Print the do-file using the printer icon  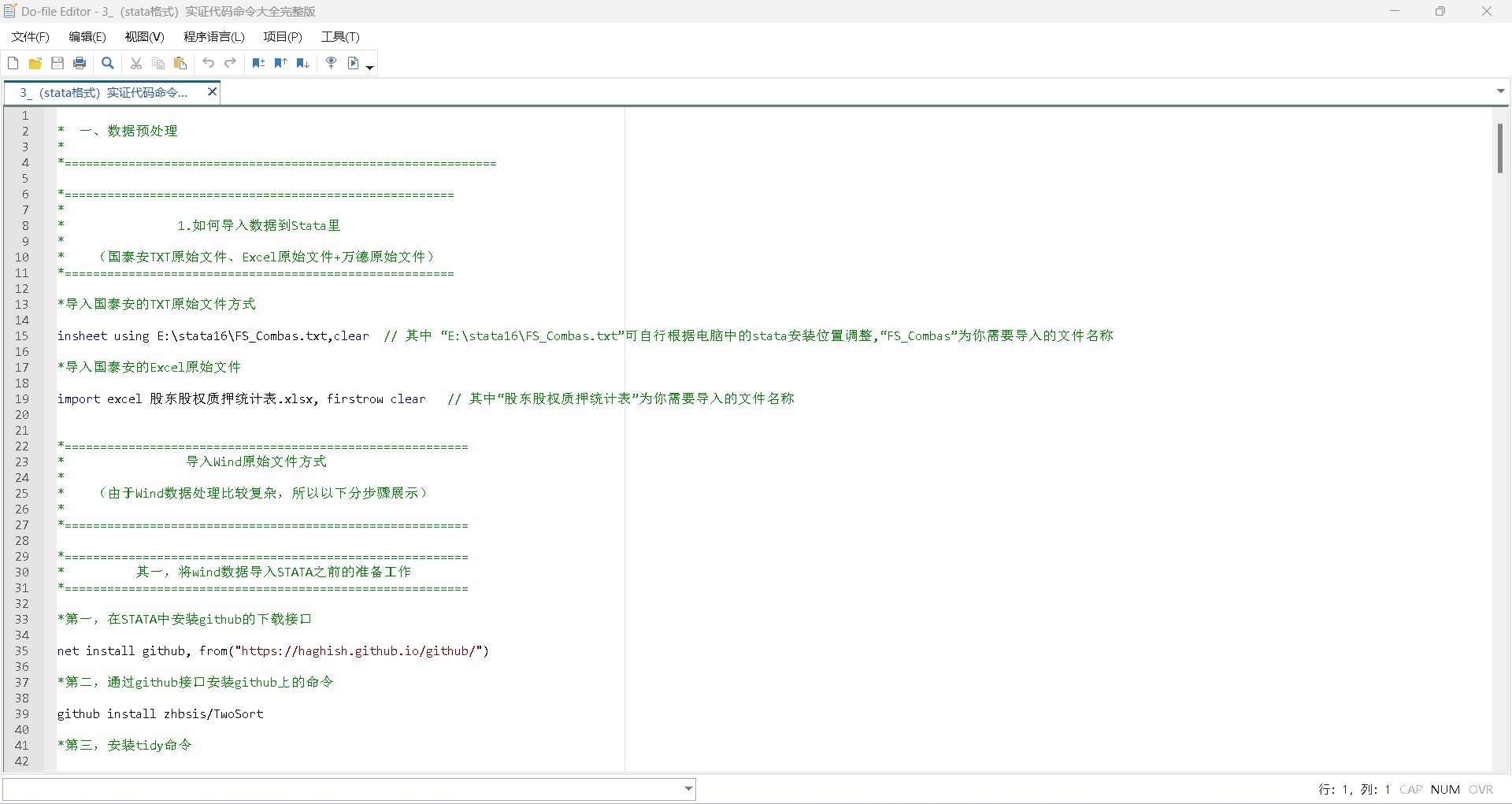pos(80,63)
